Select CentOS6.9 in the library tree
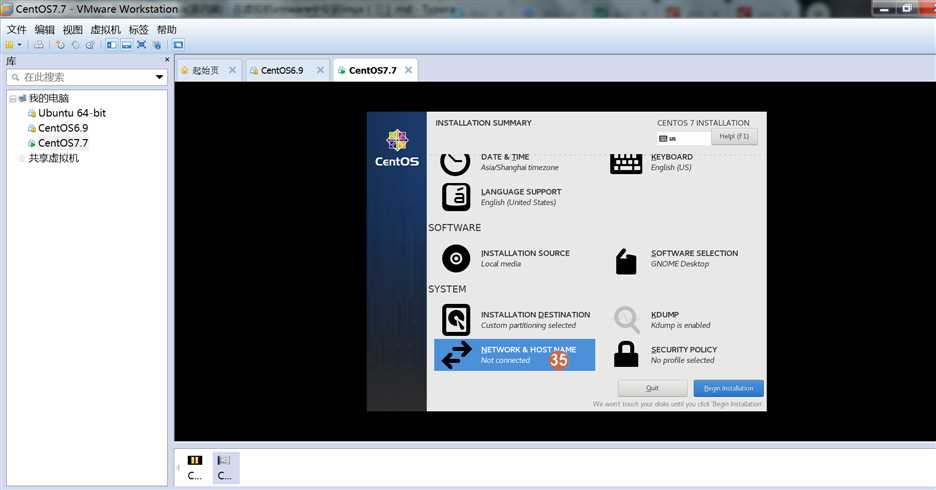Viewport: 936px width, 490px height. point(63,128)
